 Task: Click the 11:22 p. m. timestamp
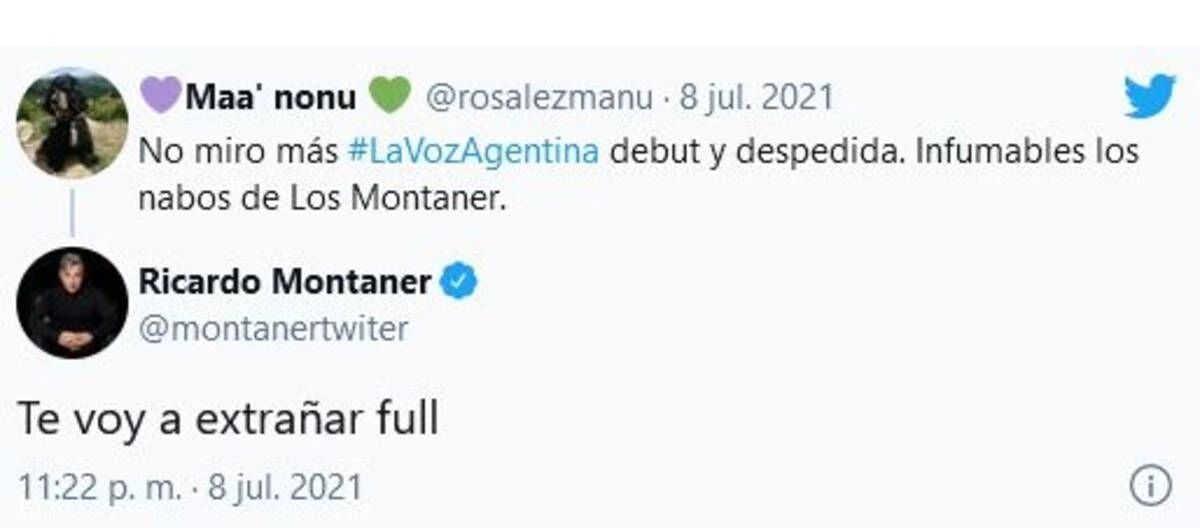pyautogui.click(x=100, y=487)
